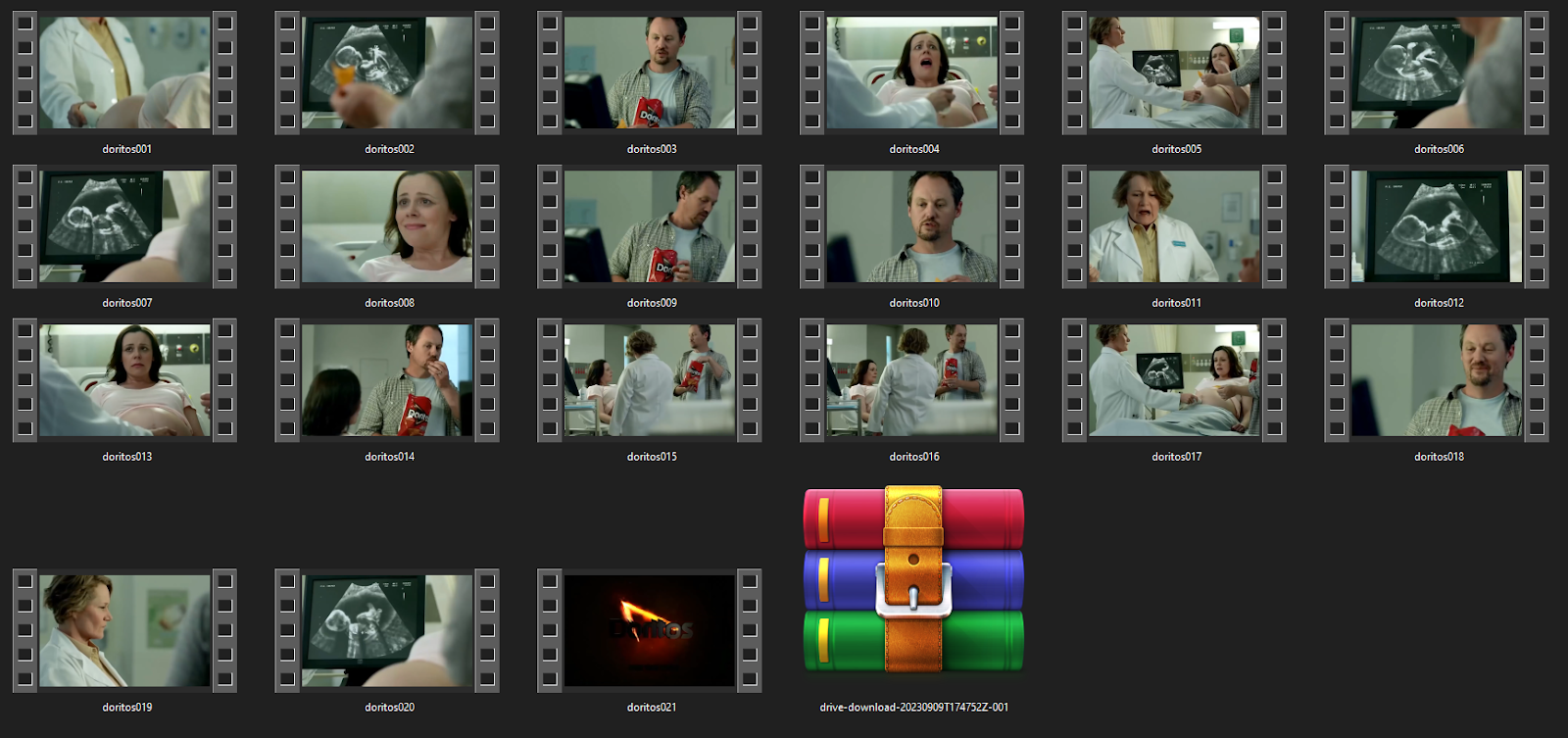Select the doritos010 video thumbnail
The height and width of the screenshot is (738, 1568).
point(912,226)
